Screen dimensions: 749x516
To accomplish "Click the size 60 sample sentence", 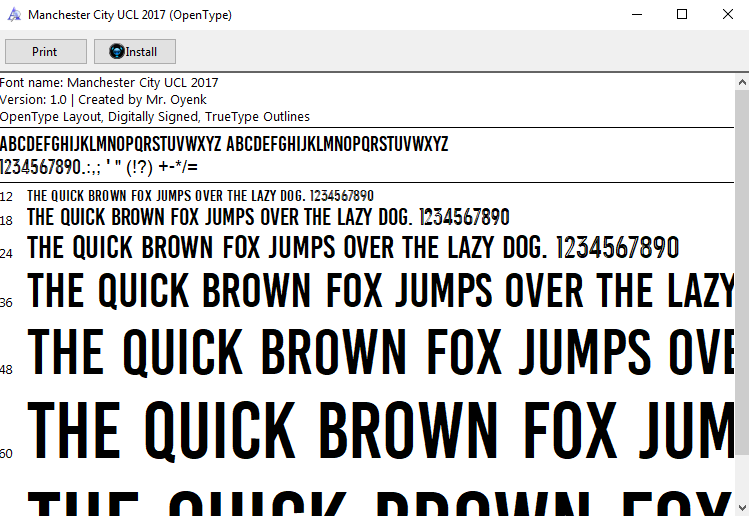I will pos(380,431).
